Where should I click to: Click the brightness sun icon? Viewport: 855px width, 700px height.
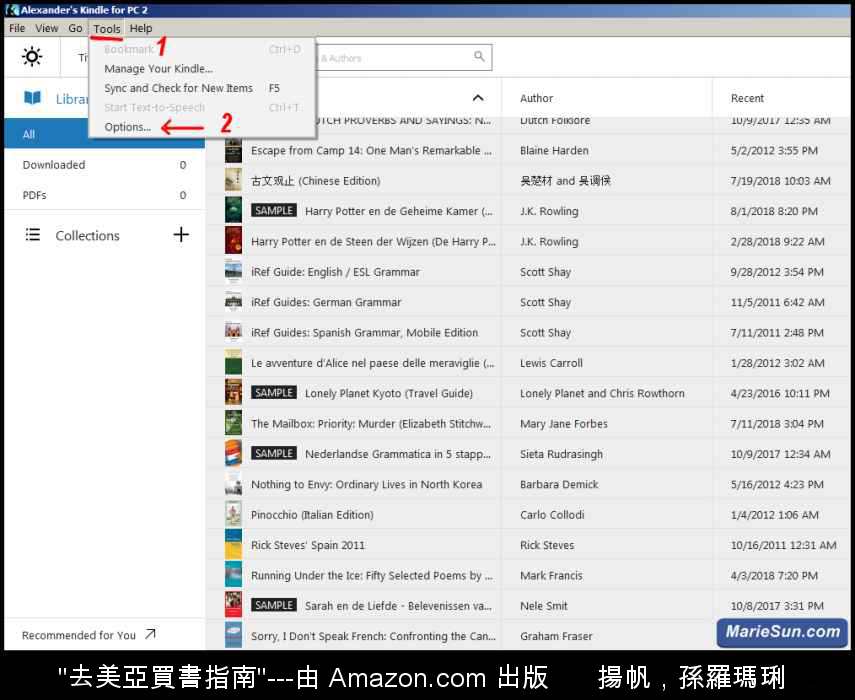(32, 57)
